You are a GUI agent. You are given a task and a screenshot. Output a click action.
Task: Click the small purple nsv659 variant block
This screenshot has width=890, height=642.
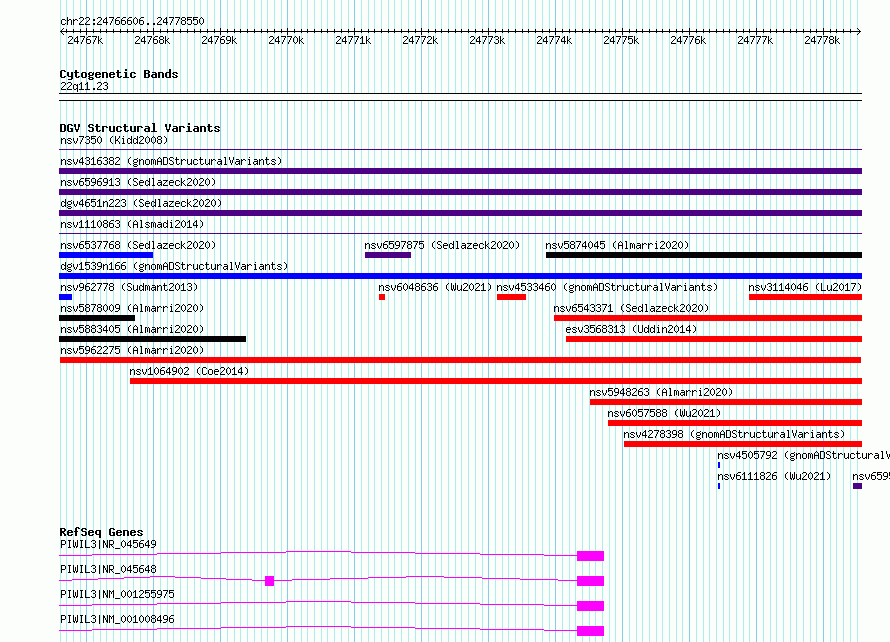tap(858, 486)
